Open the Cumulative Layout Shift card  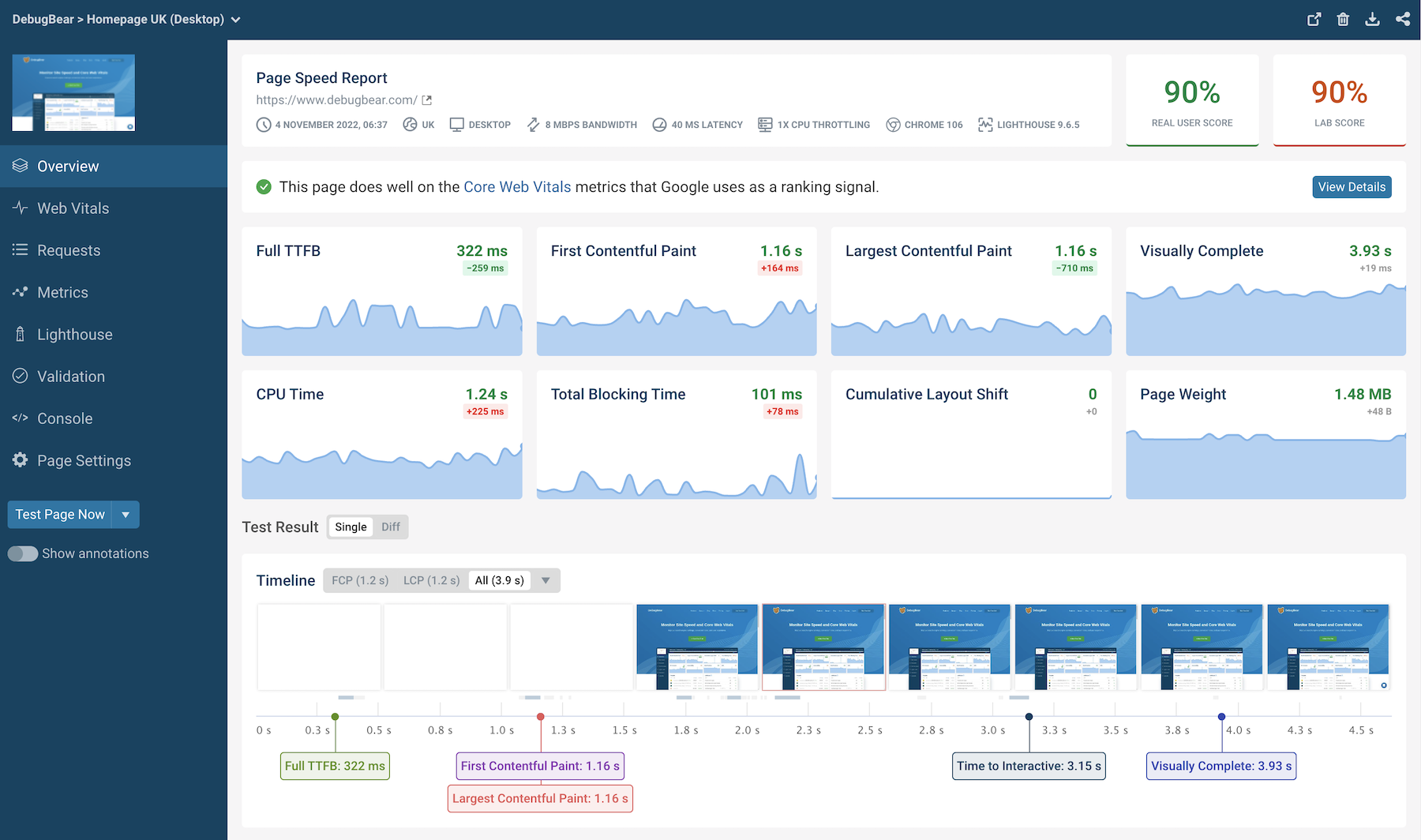(971, 435)
